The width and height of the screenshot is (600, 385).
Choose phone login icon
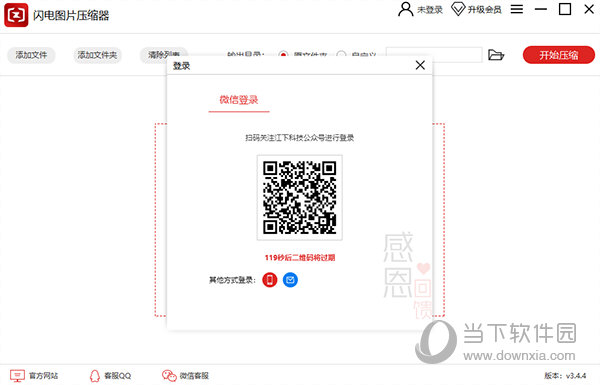pos(269,280)
